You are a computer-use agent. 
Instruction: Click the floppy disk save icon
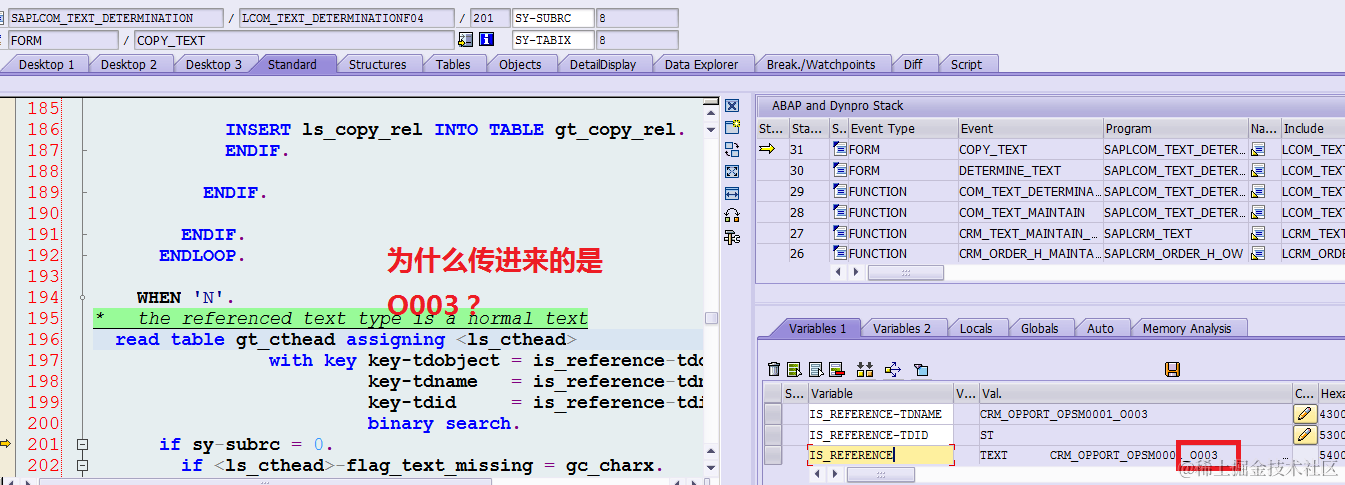tap(1173, 370)
